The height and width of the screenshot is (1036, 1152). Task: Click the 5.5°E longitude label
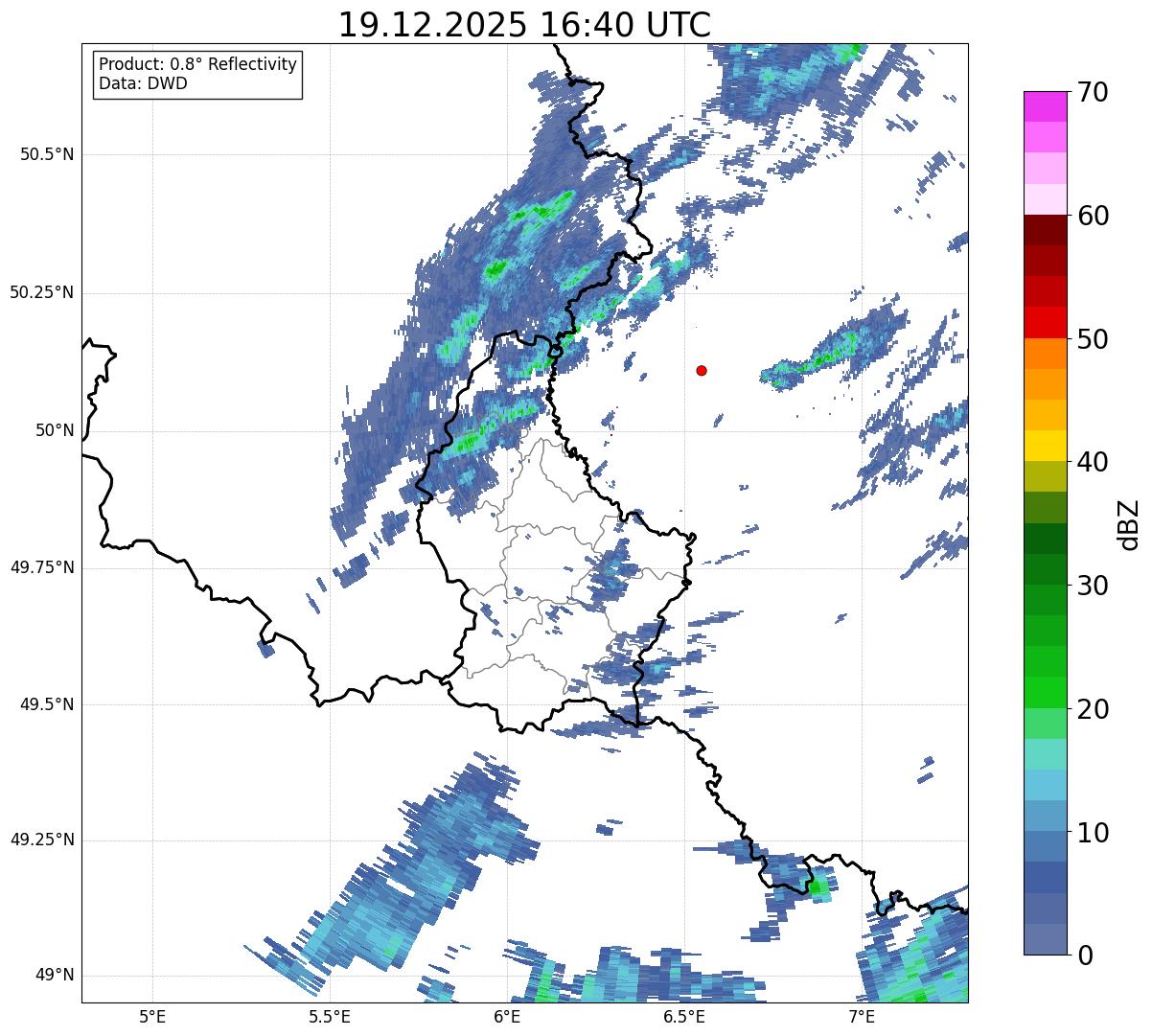(x=330, y=1016)
